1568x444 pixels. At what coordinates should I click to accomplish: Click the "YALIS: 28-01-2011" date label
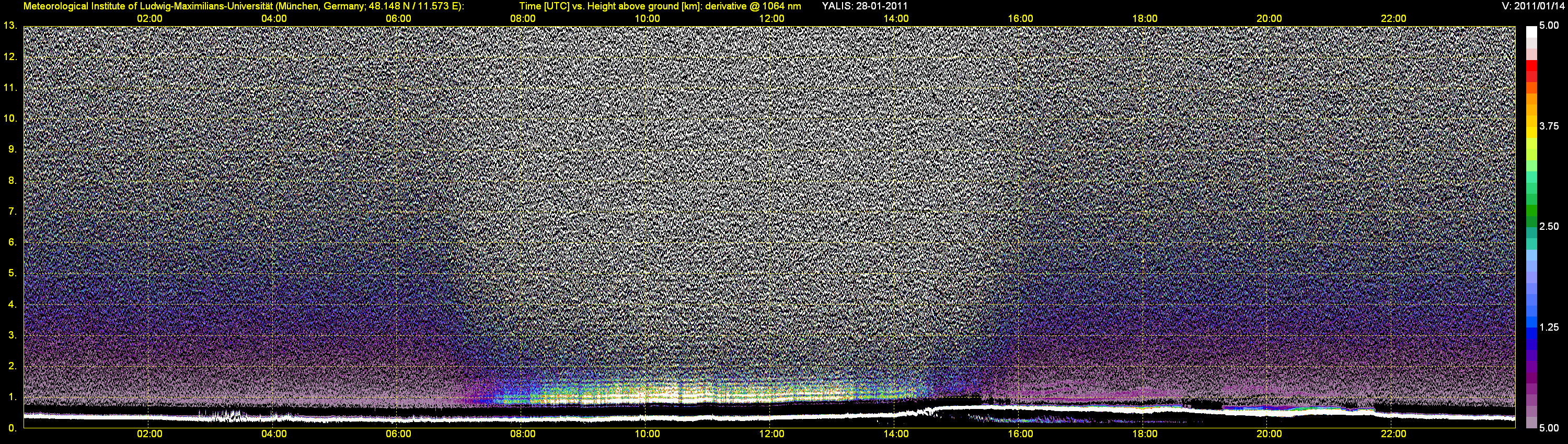point(864,6)
